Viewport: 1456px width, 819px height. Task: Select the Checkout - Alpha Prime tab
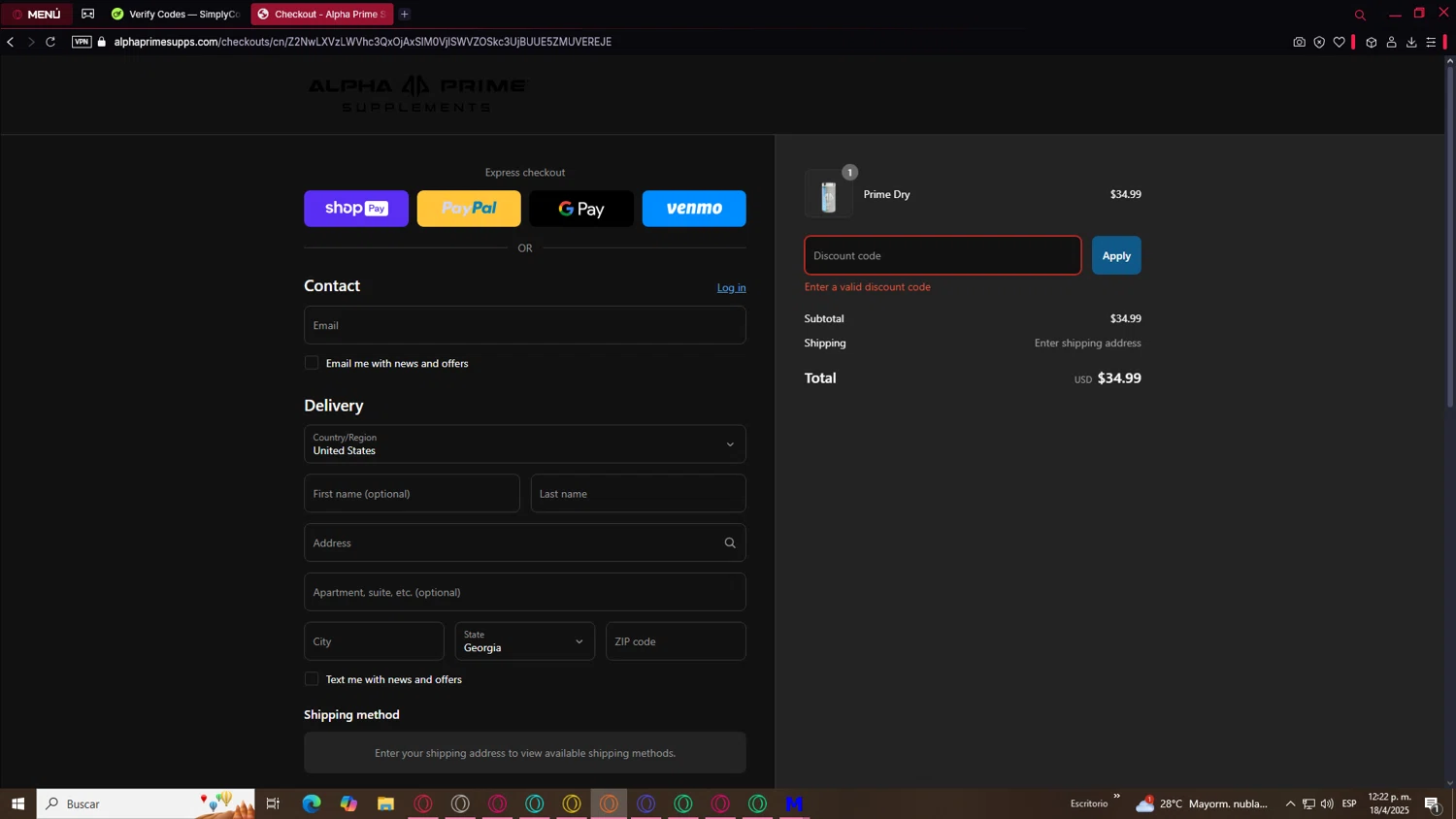[x=321, y=14]
